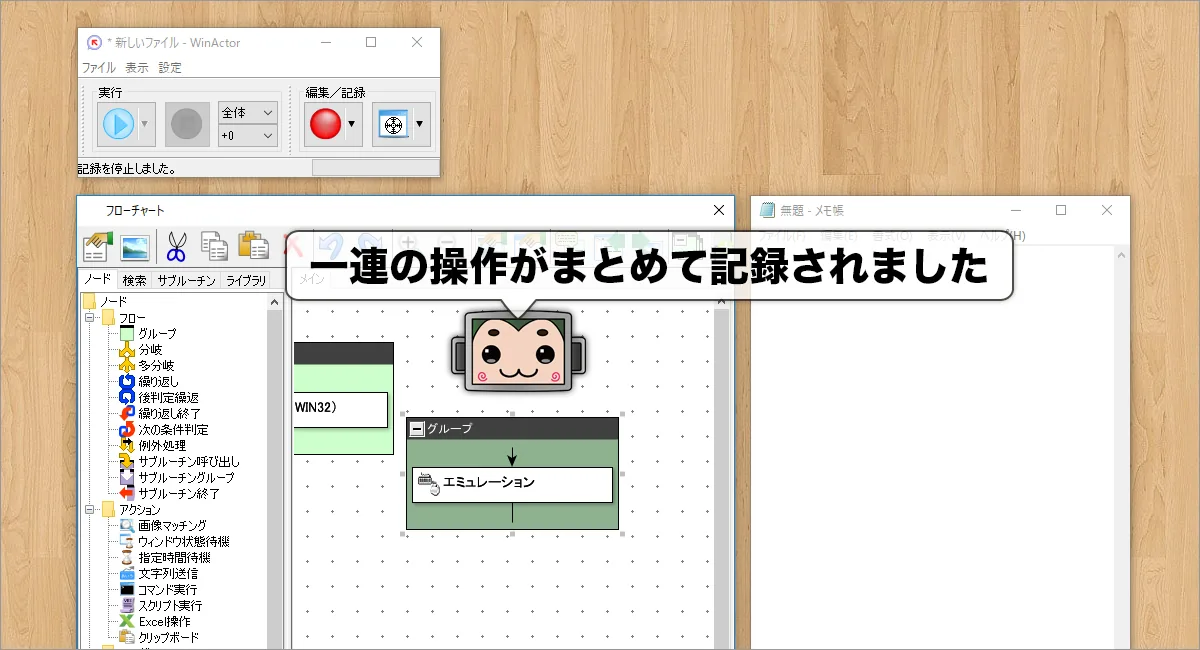Select the エミュレーション node in the flowchart

point(512,484)
